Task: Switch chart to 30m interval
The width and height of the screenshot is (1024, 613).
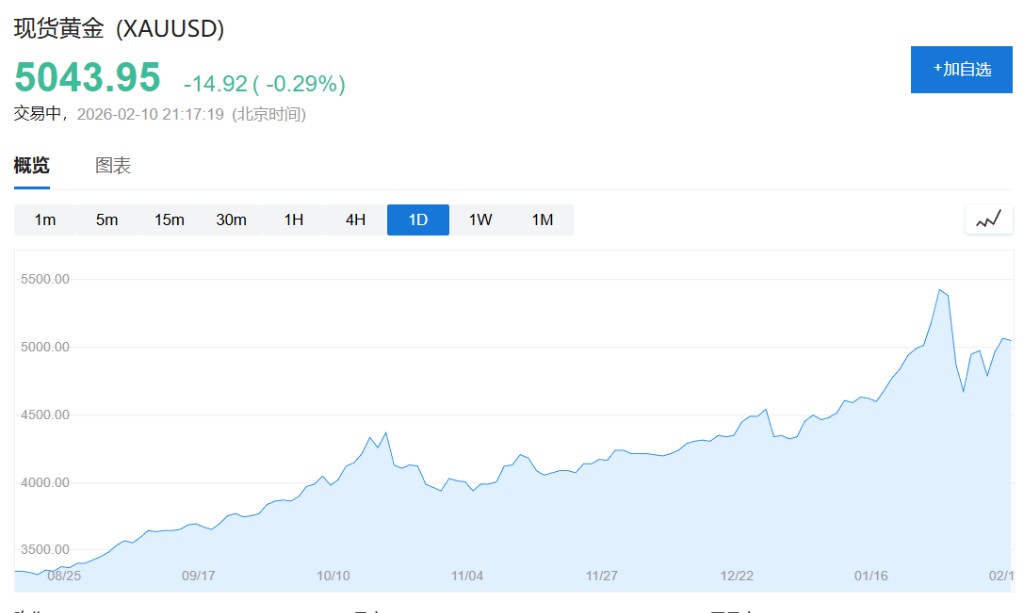Action: pyautogui.click(x=231, y=220)
